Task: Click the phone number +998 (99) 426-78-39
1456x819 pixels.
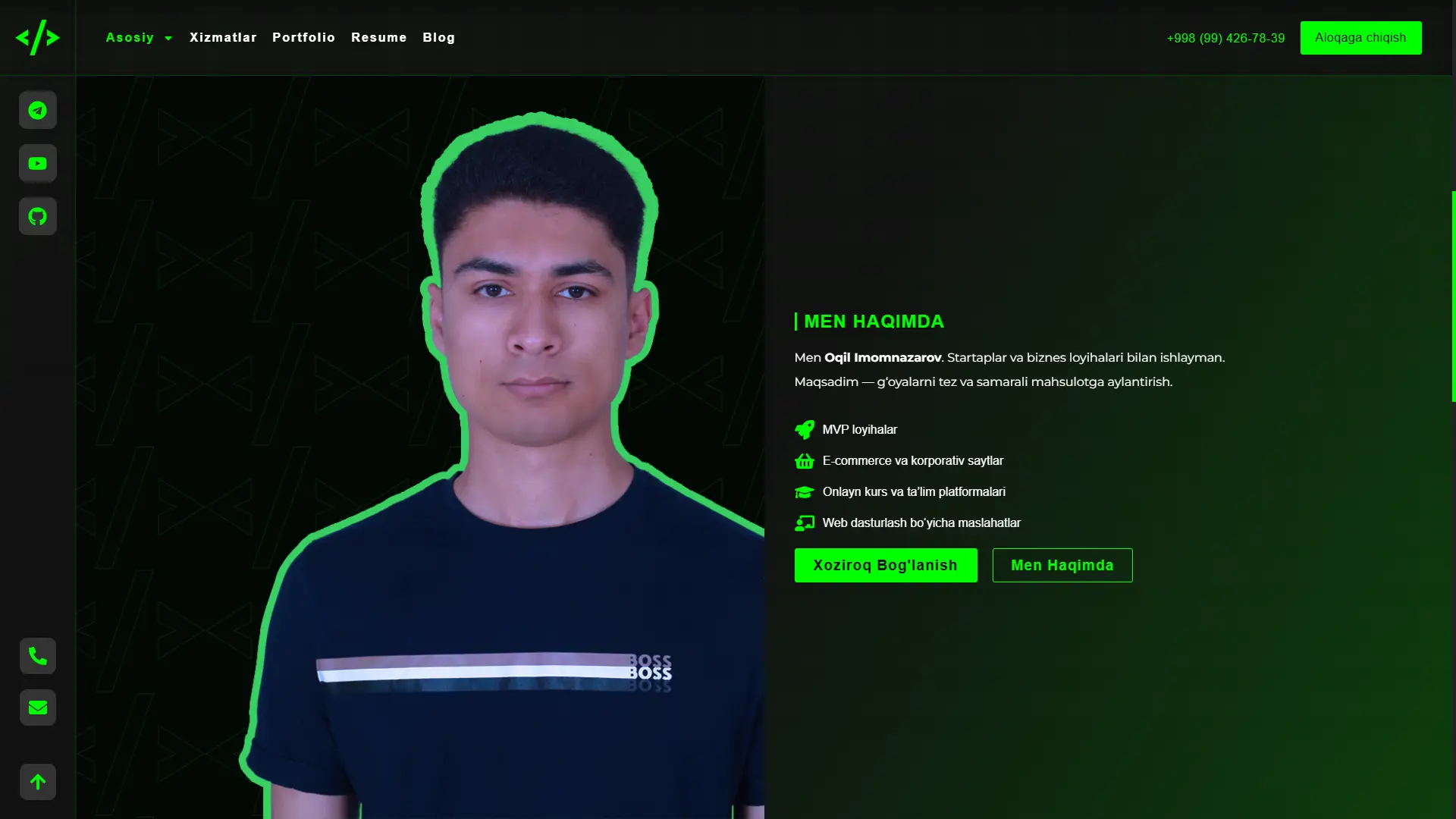Action: click(x=1225, y=38)
